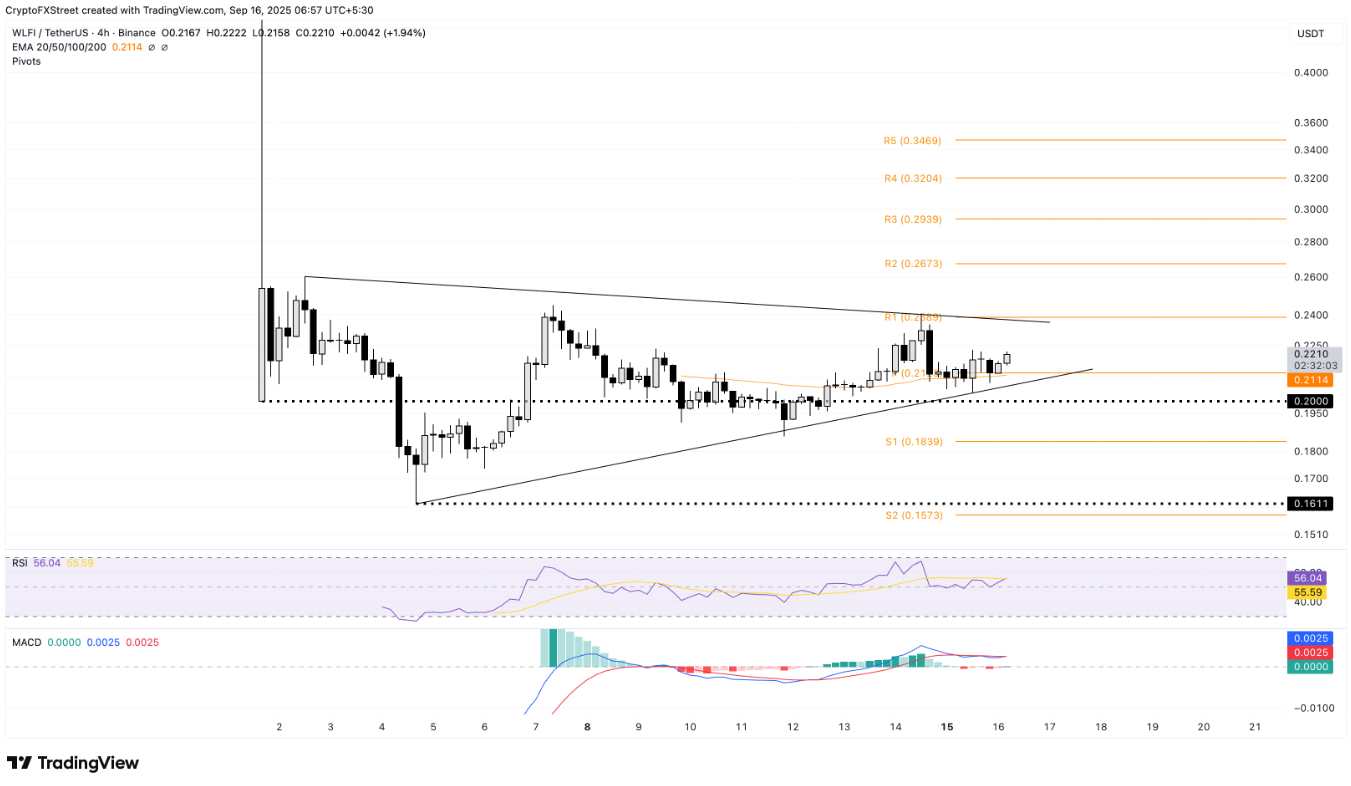Viewport: 1351px width, 786px height.
Task: Expand the Pivots indicator legend entry
Action: [x=26, y=61]
